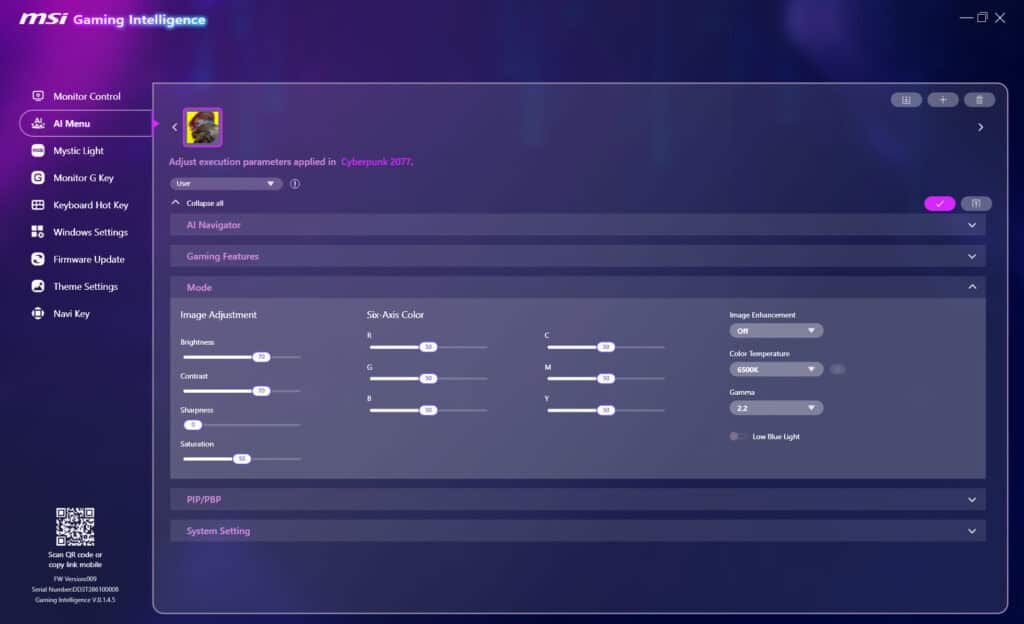Select the Cyberpunk 2077 game thumbnail
This screenshot has height=624, width=1024.
click(202, 127)
